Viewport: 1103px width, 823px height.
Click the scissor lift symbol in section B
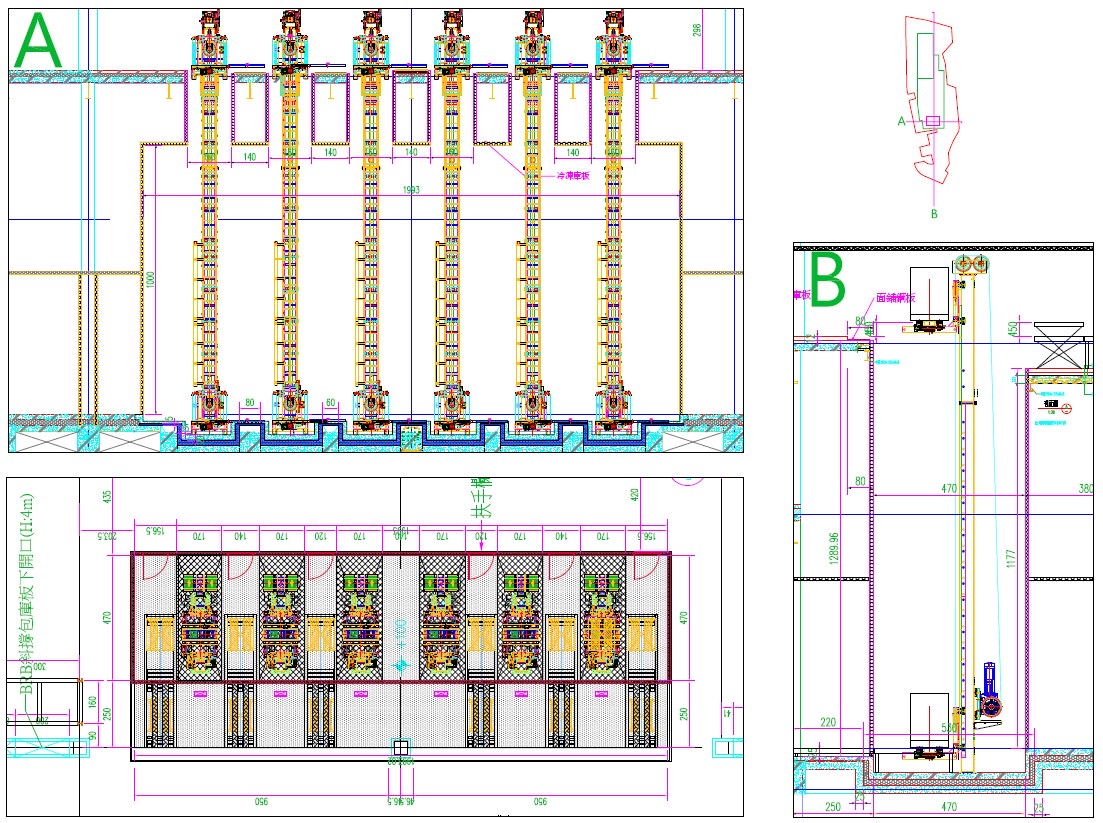click(1061, 344)
